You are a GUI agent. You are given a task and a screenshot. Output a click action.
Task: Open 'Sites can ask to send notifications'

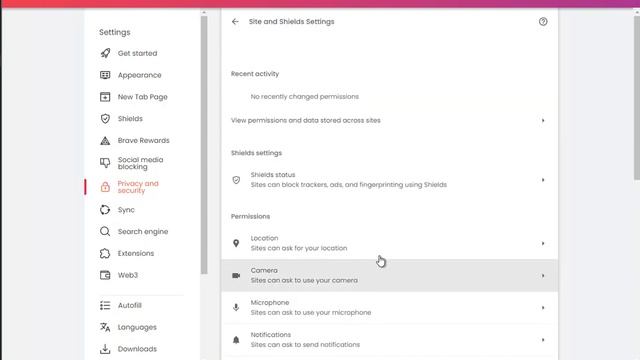coord(305,344)
